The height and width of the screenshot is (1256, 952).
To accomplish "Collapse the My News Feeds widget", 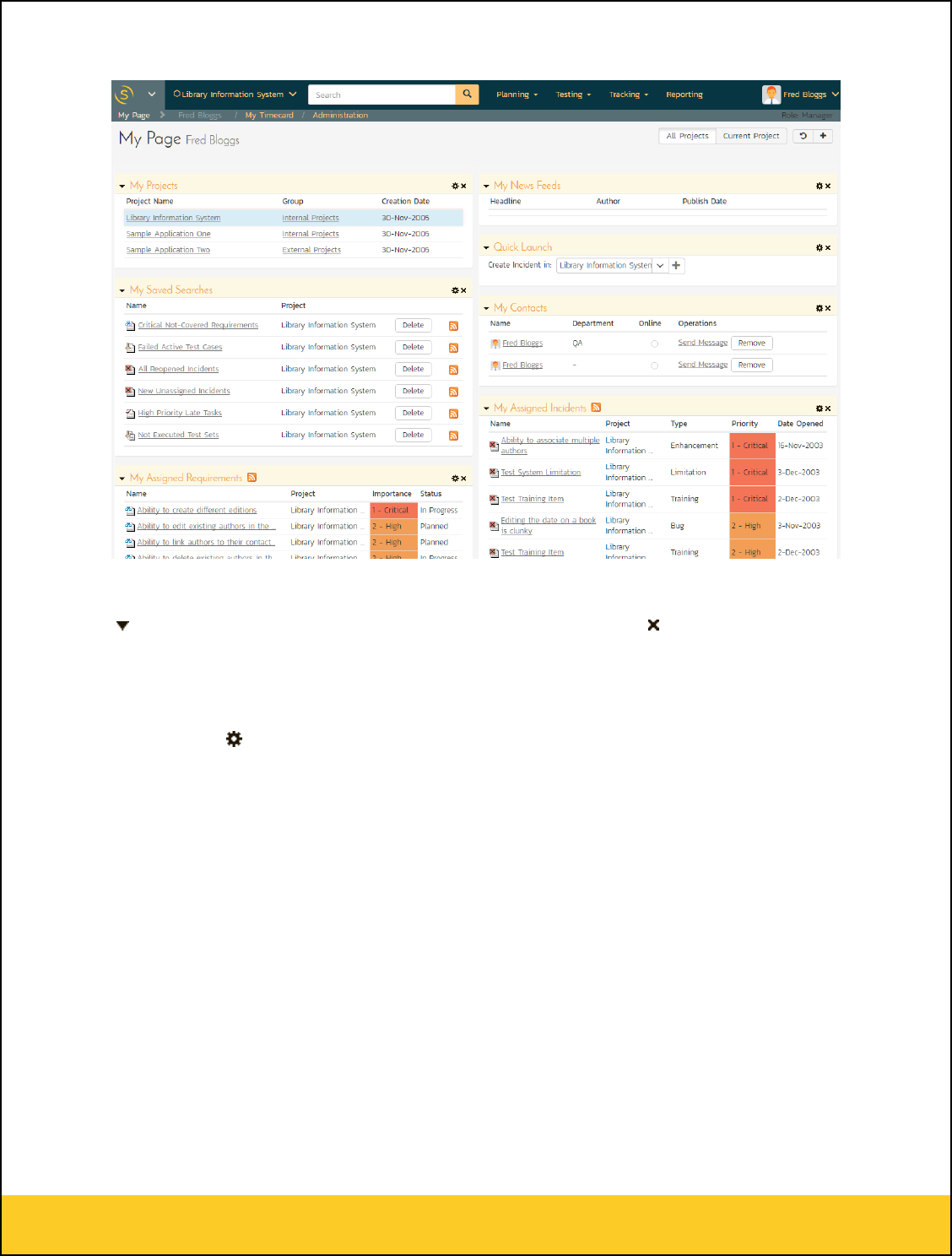I will tap(486, 186).
